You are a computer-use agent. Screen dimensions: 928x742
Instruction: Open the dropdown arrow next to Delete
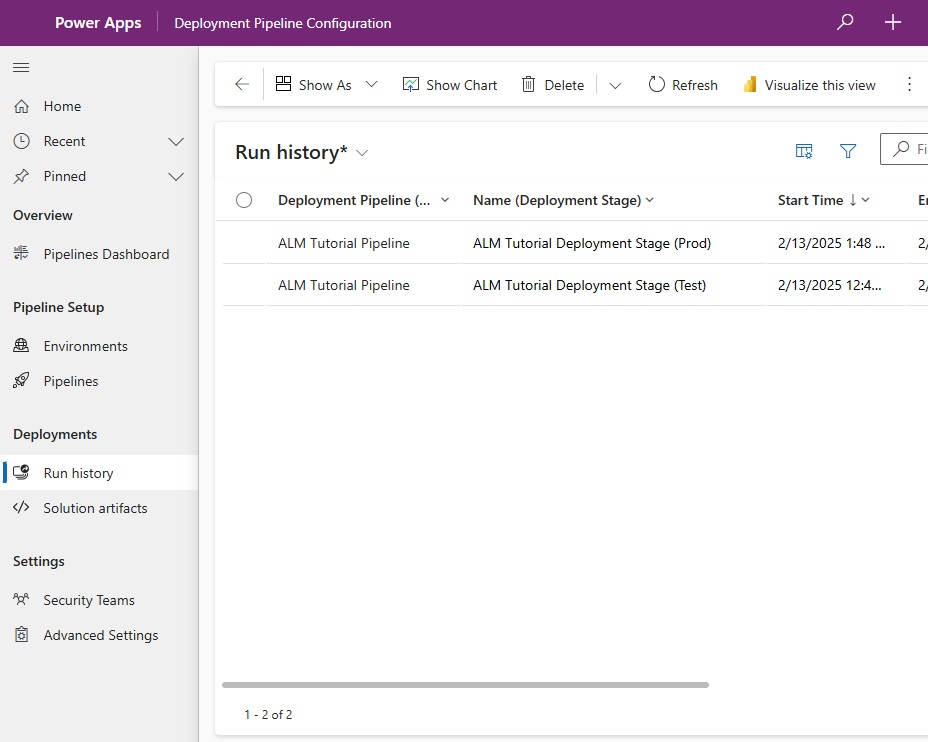coord(616,86)
